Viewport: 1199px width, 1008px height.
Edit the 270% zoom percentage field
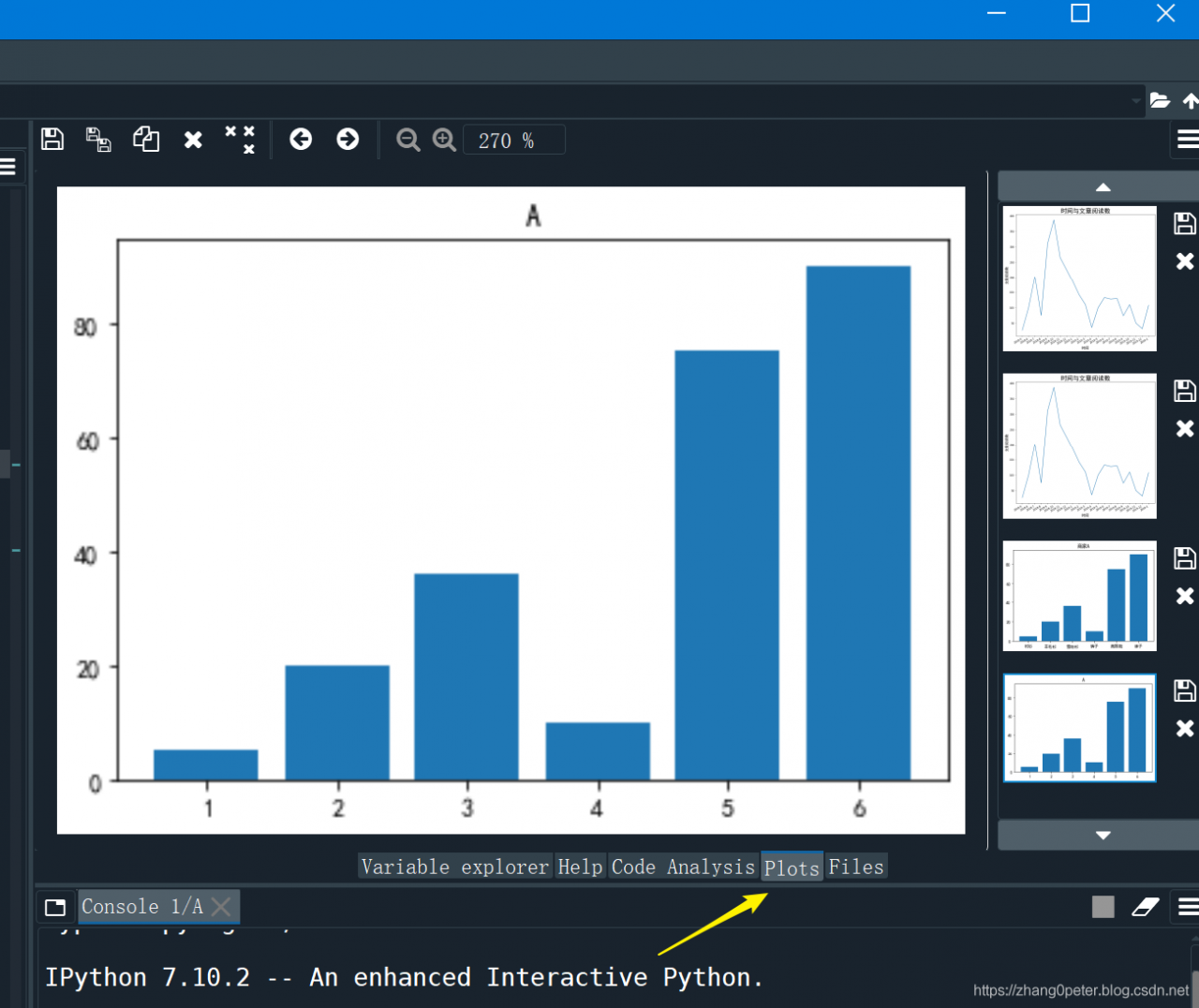(513, 139)
